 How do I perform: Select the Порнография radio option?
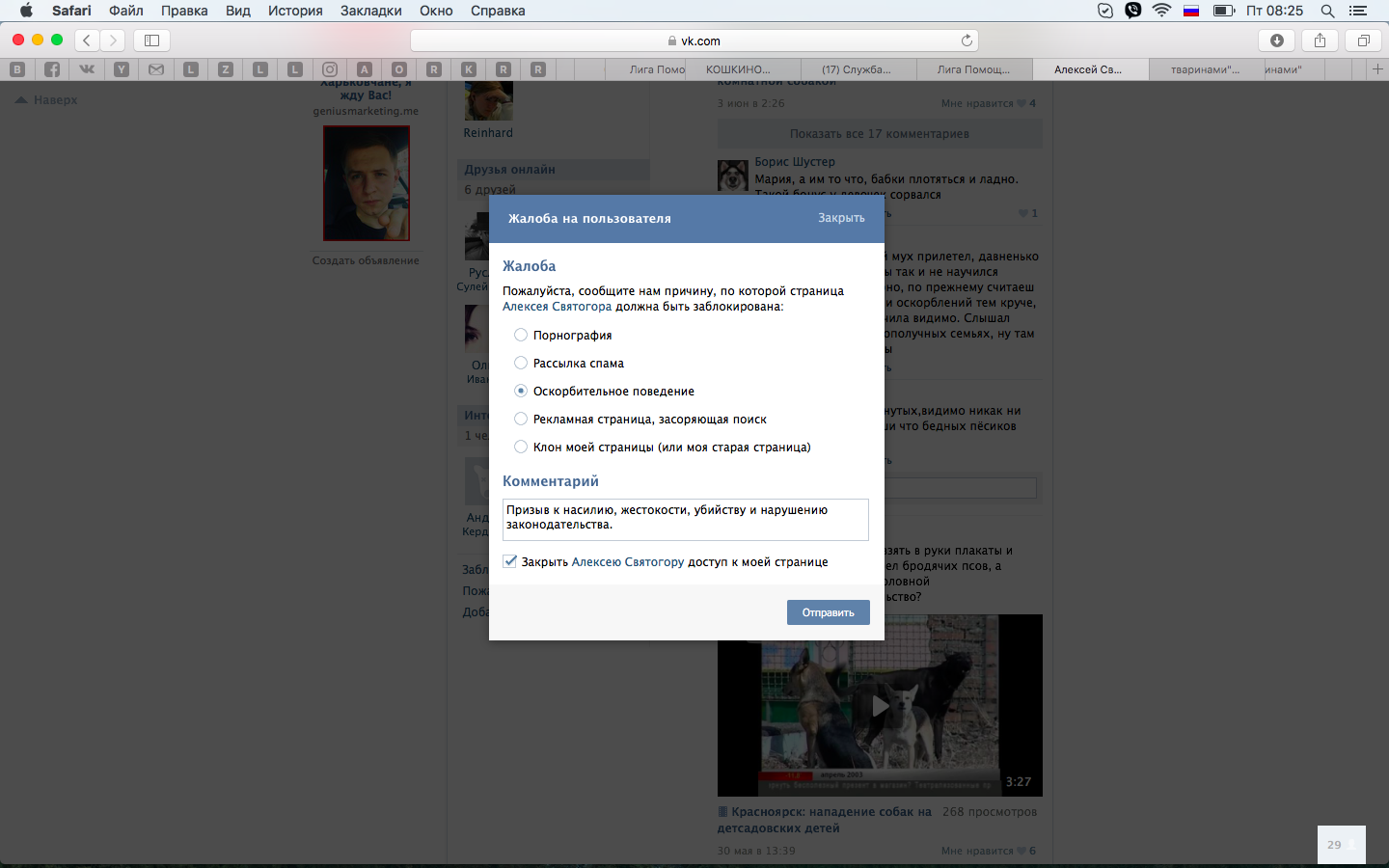[x=521, y=335]
